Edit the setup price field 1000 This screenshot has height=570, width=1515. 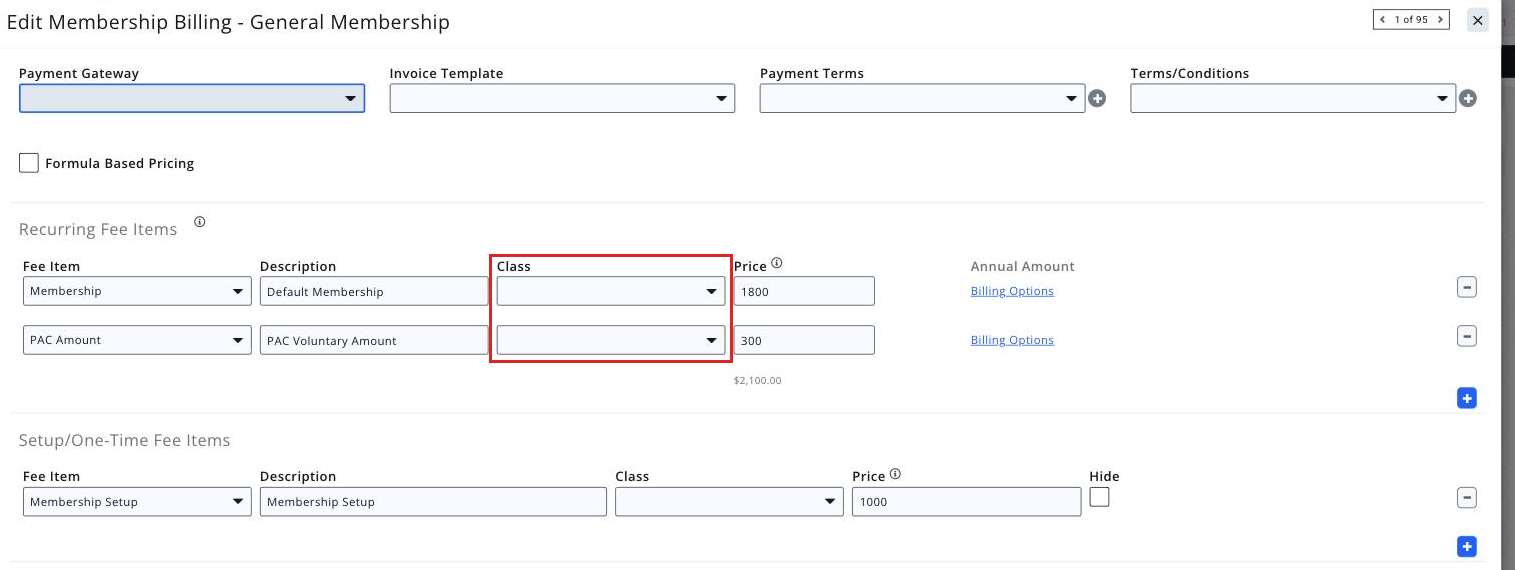(x=966, y=501)
